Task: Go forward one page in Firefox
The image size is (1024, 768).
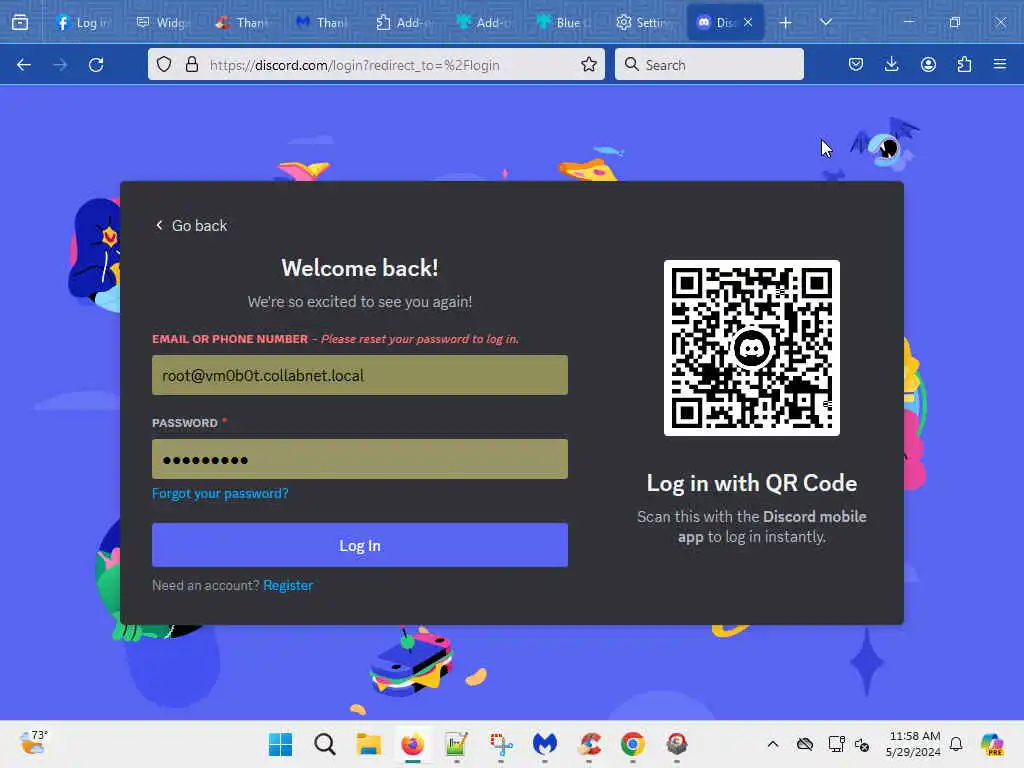Action: point(60,65)
